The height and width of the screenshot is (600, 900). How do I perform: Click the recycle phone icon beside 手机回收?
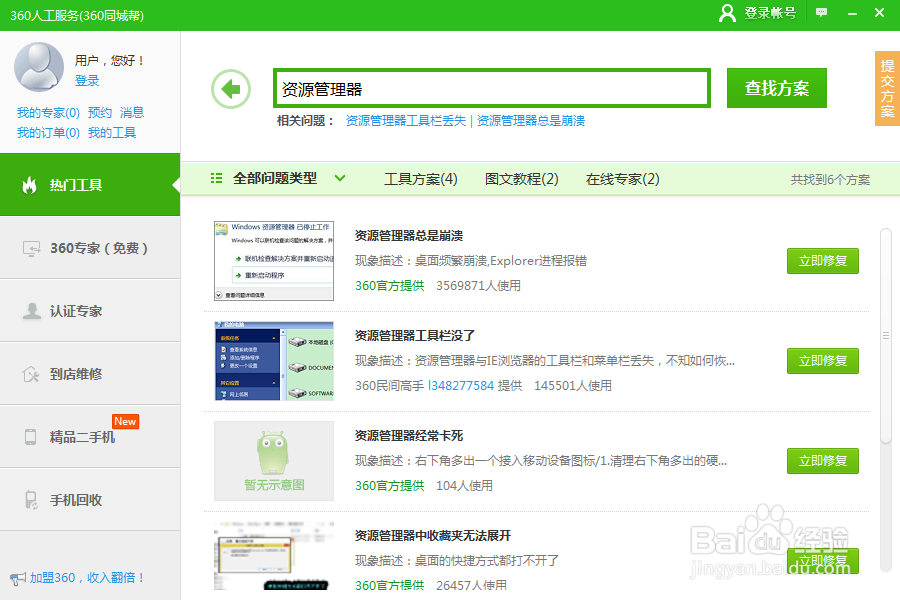coord(31,500)
